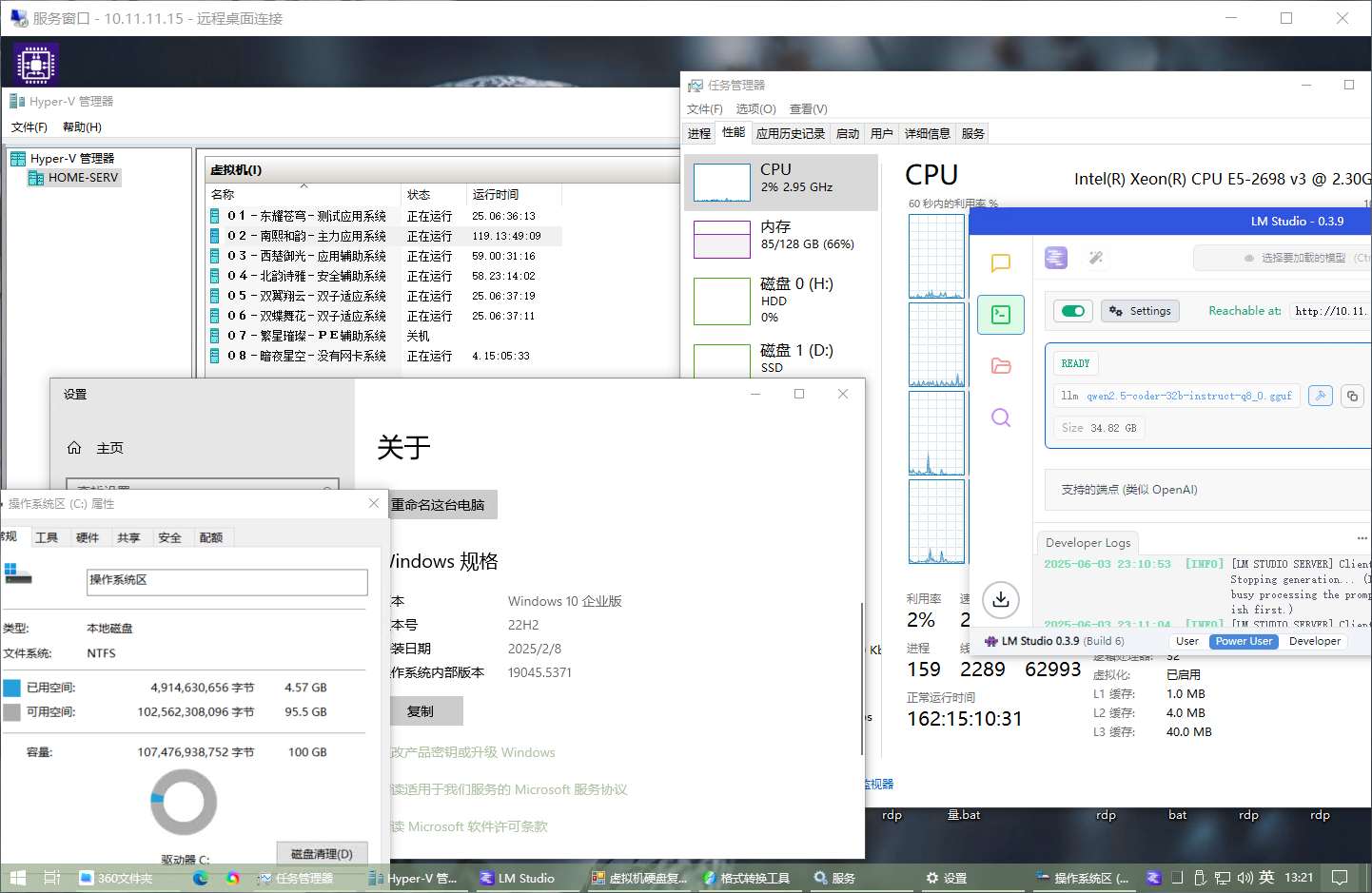
Task: Select the CPU graph thumbnail in Task Manager
Action: 722,183
